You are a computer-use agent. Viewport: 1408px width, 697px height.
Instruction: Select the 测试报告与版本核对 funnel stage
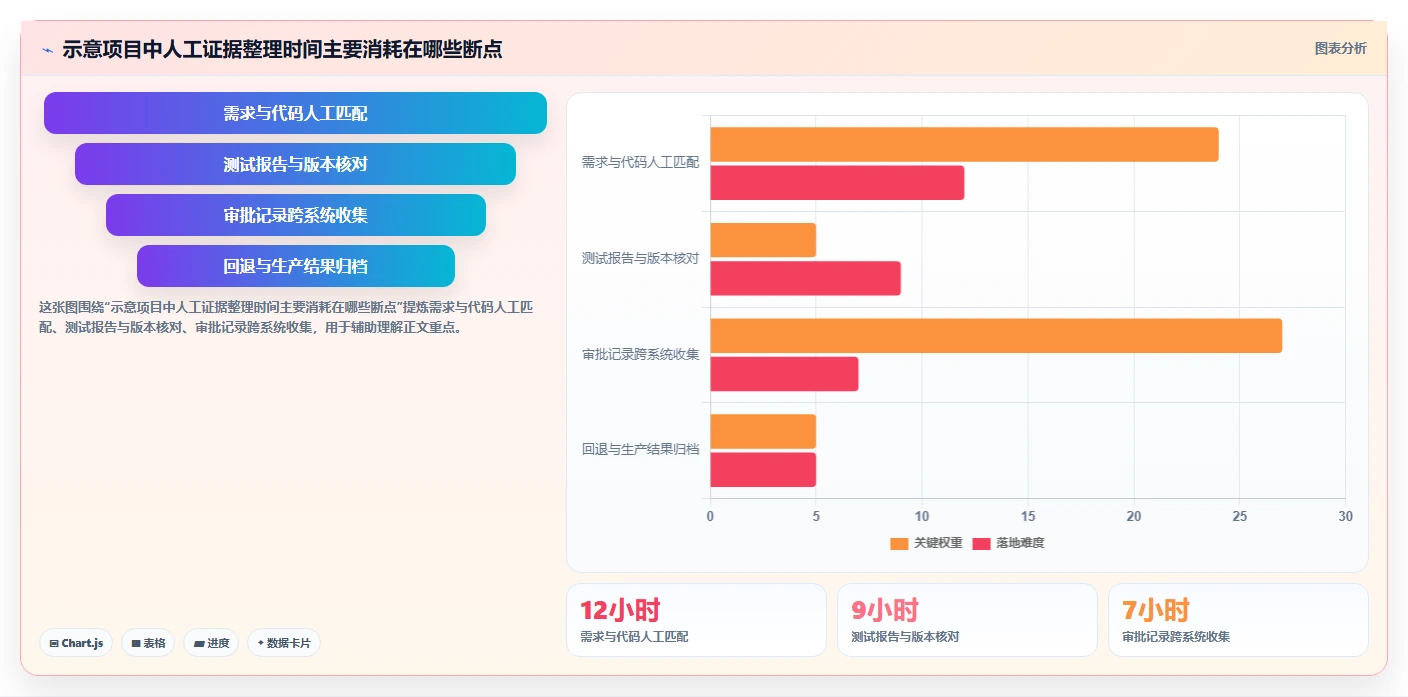tap(295, 164)
